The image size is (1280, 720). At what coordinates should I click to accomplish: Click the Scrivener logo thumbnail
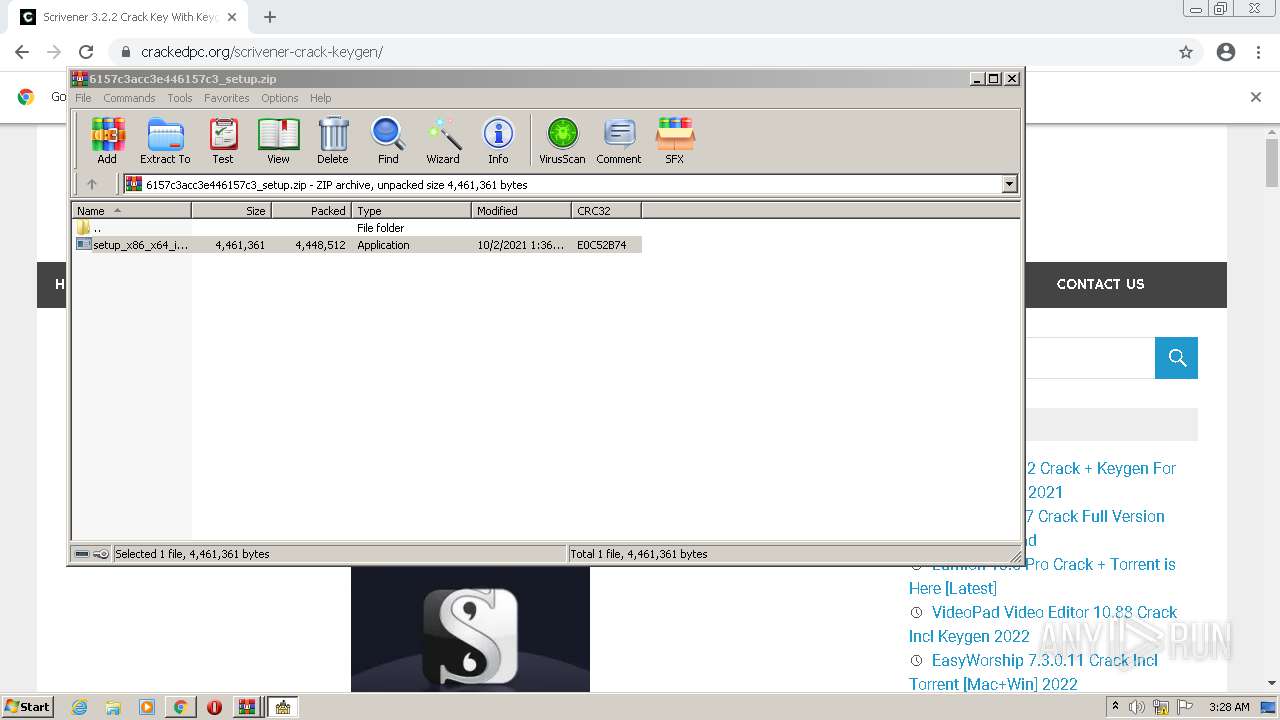pos(470,629)
